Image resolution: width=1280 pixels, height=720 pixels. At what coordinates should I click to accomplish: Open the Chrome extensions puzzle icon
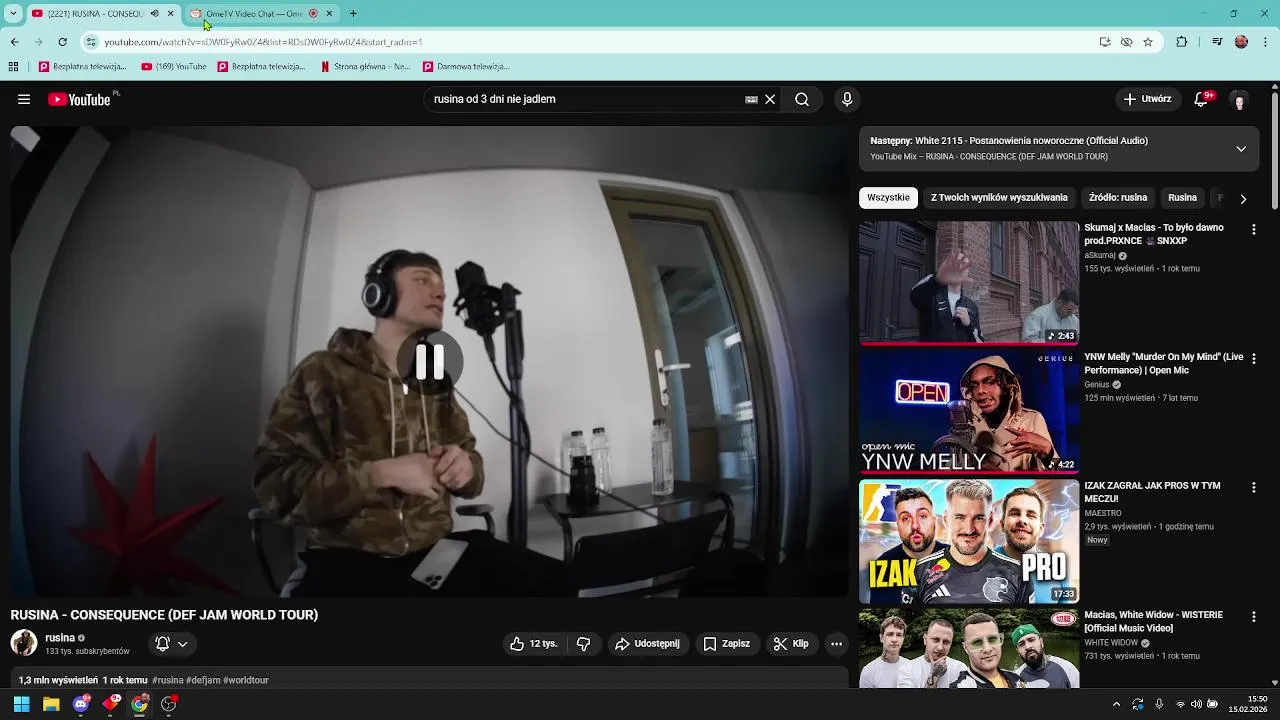[x=1182, y=42]
